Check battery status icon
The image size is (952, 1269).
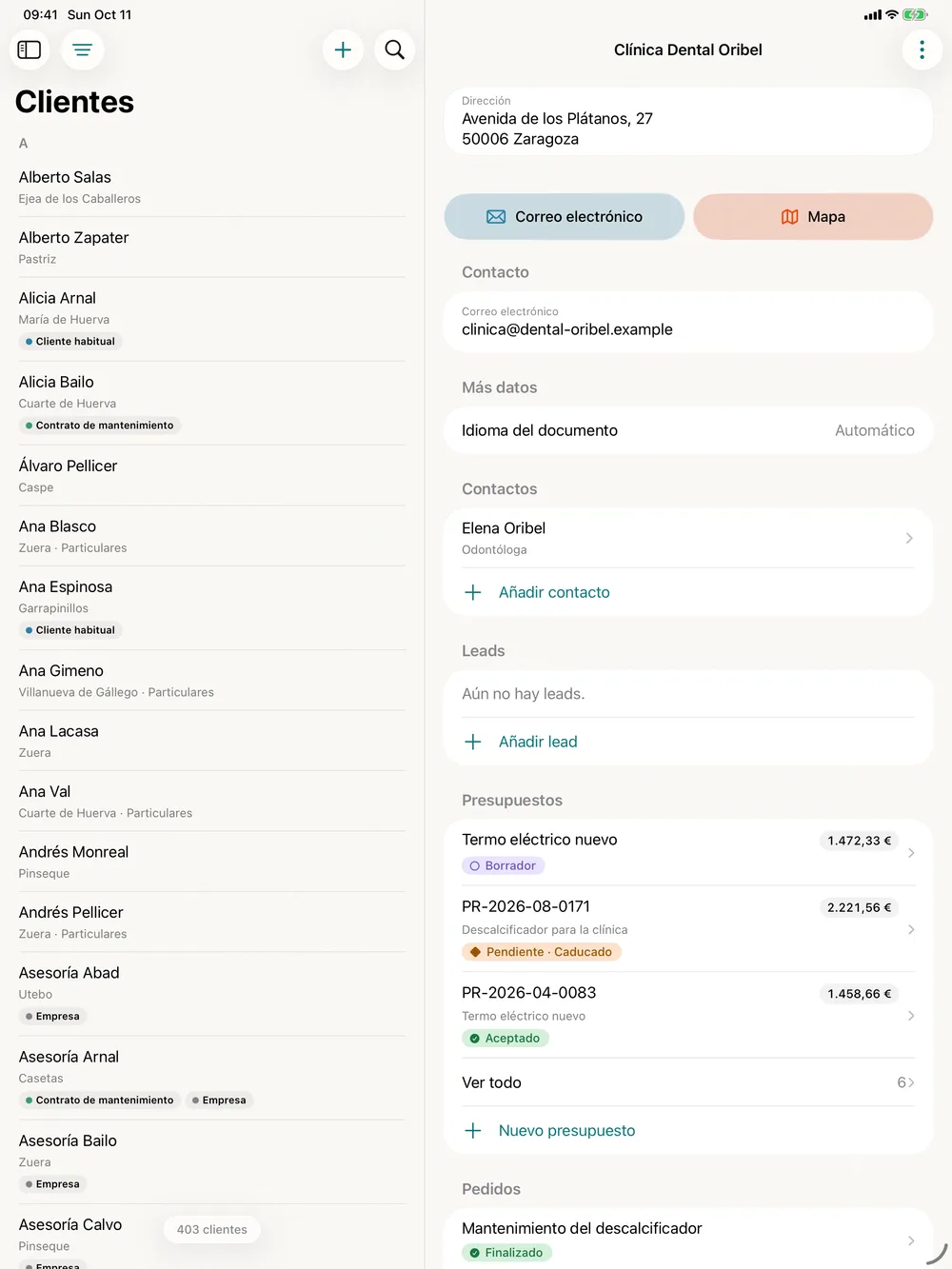(915, 14)
